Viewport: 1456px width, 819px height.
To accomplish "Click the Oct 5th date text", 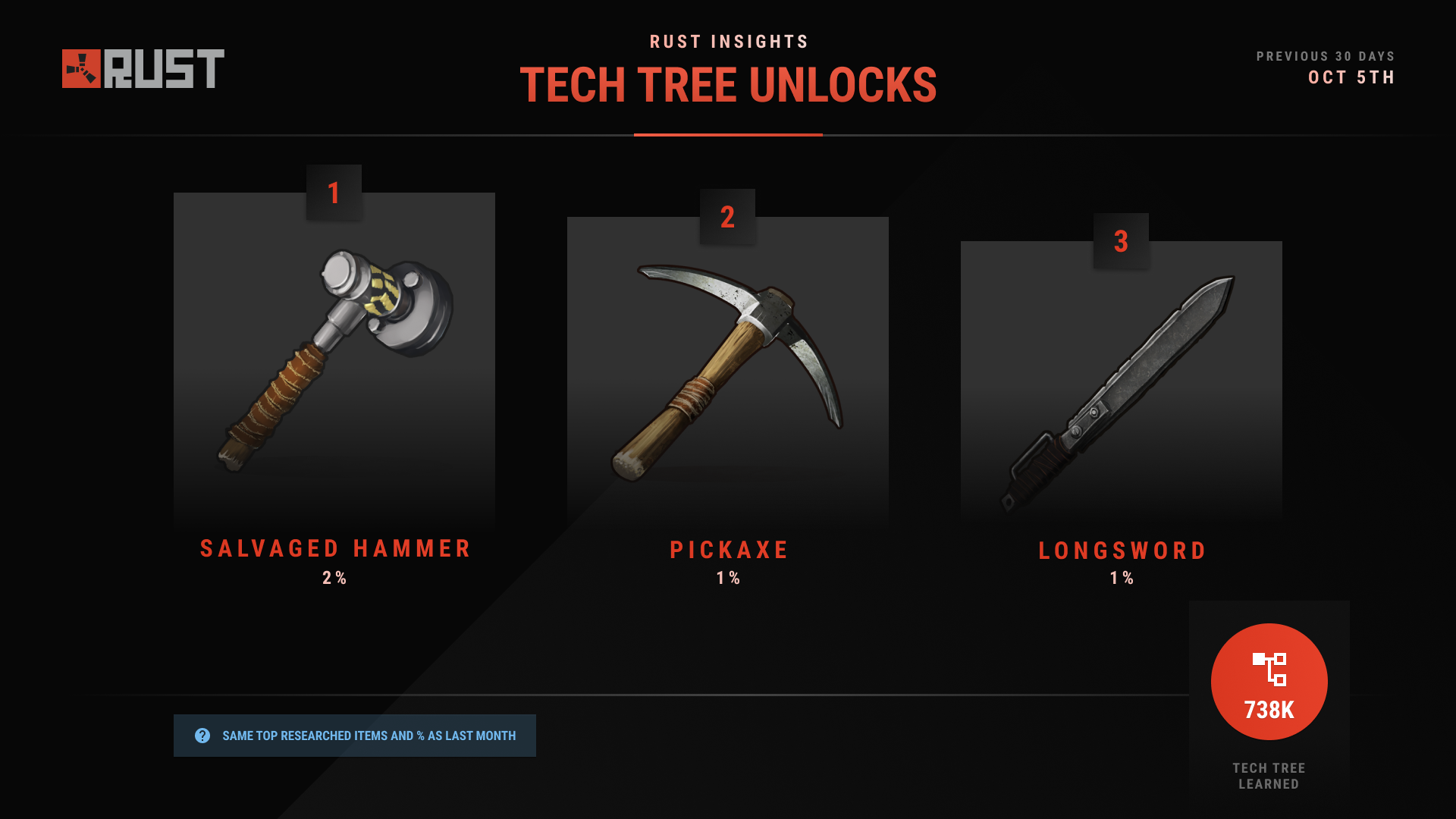I will tap(1351, 77).
